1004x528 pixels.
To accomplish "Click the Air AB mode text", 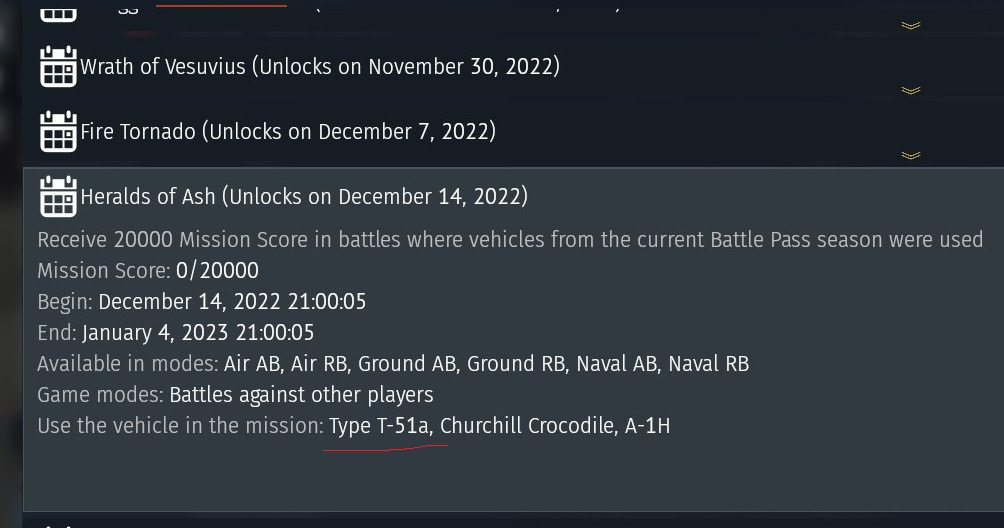I will click(251, 364).
